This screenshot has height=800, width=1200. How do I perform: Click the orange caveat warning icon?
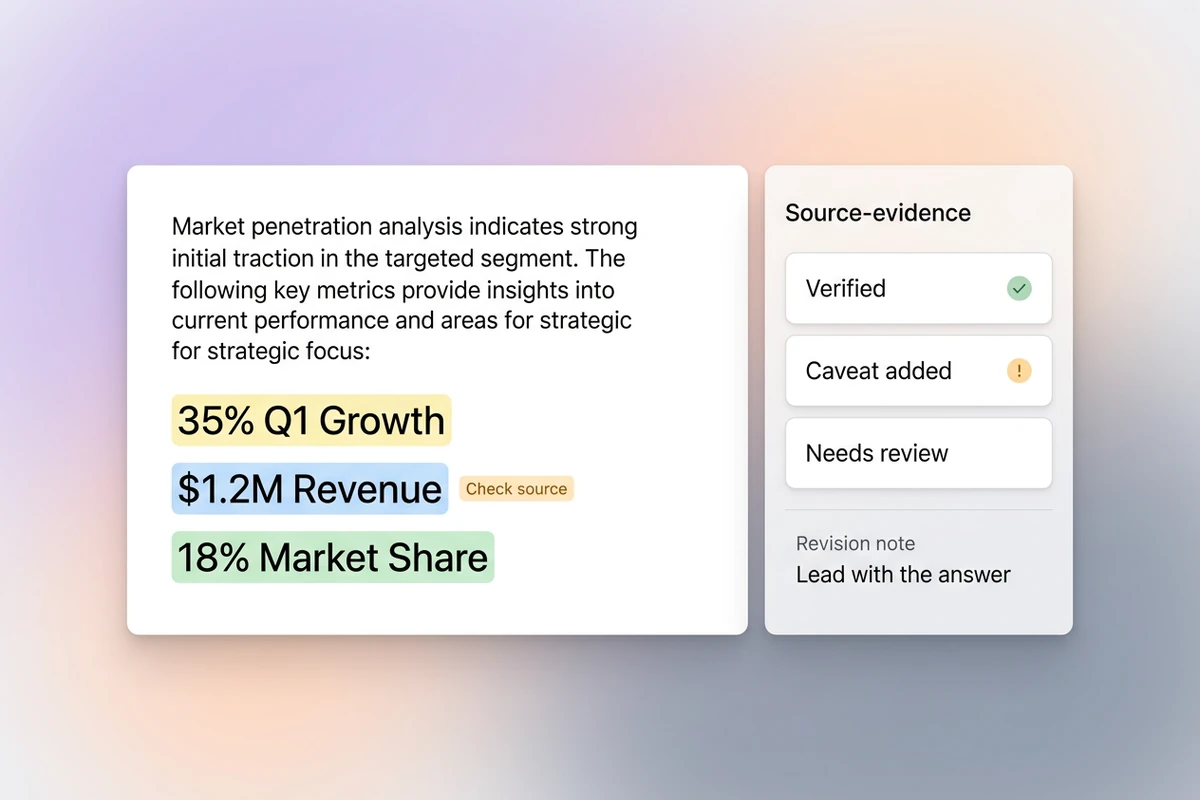(x=1018, y=371)
